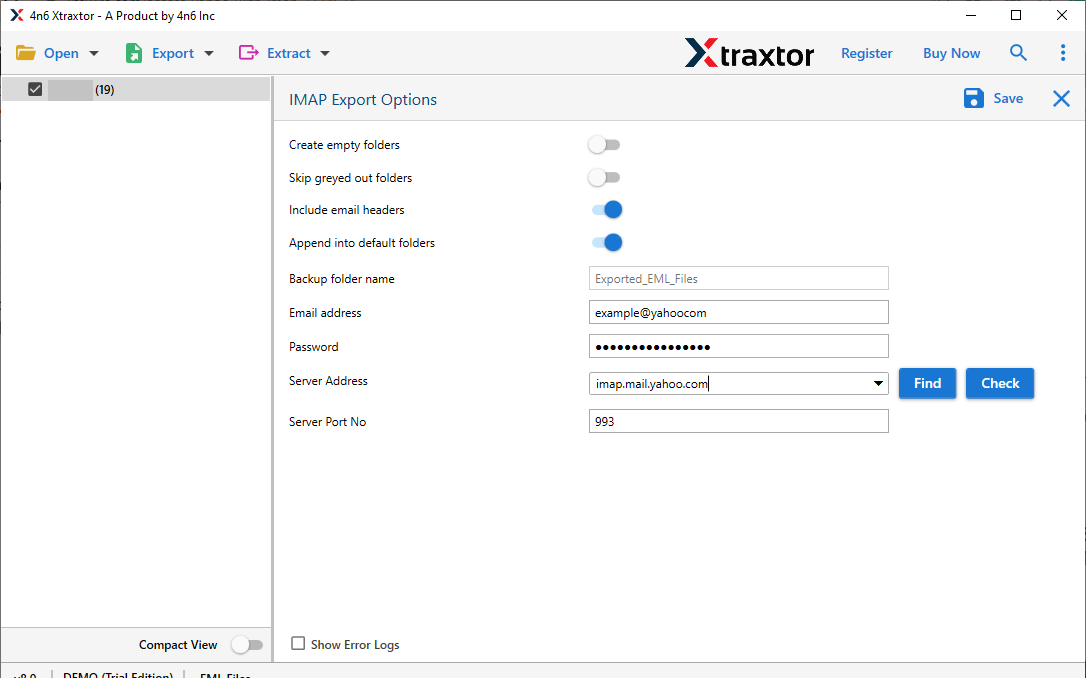Click the Save label
The height and width of the screenshot is (678, 1086).
1008,98
